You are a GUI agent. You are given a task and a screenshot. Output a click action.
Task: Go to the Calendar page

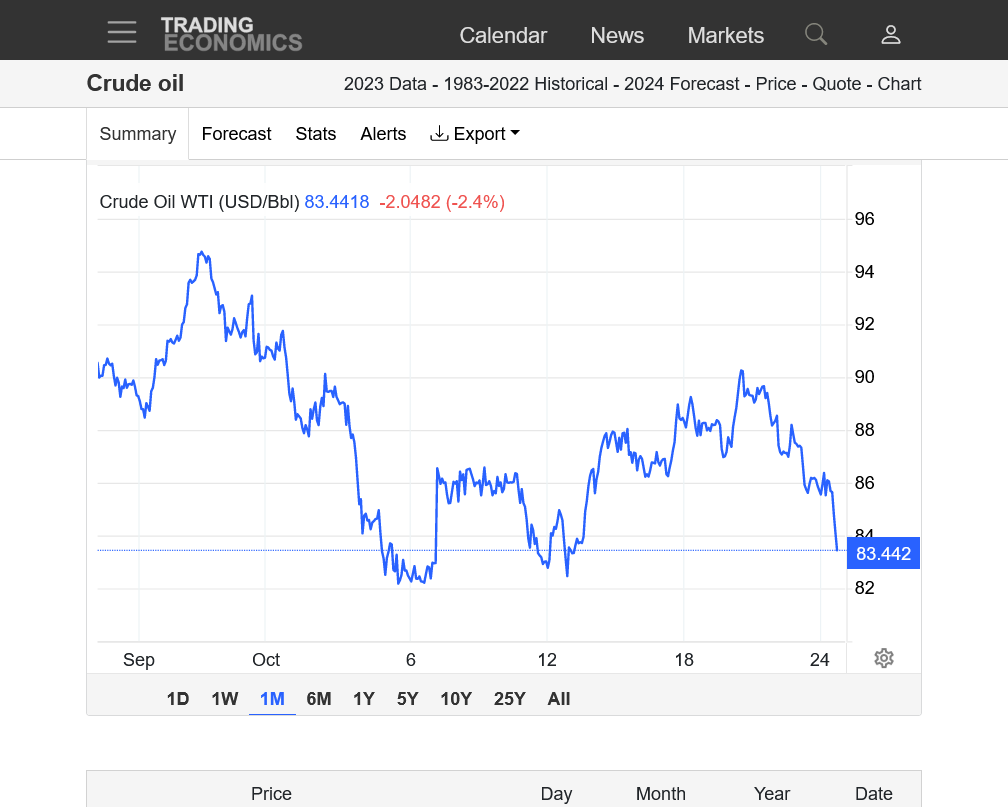pos(503,35)
